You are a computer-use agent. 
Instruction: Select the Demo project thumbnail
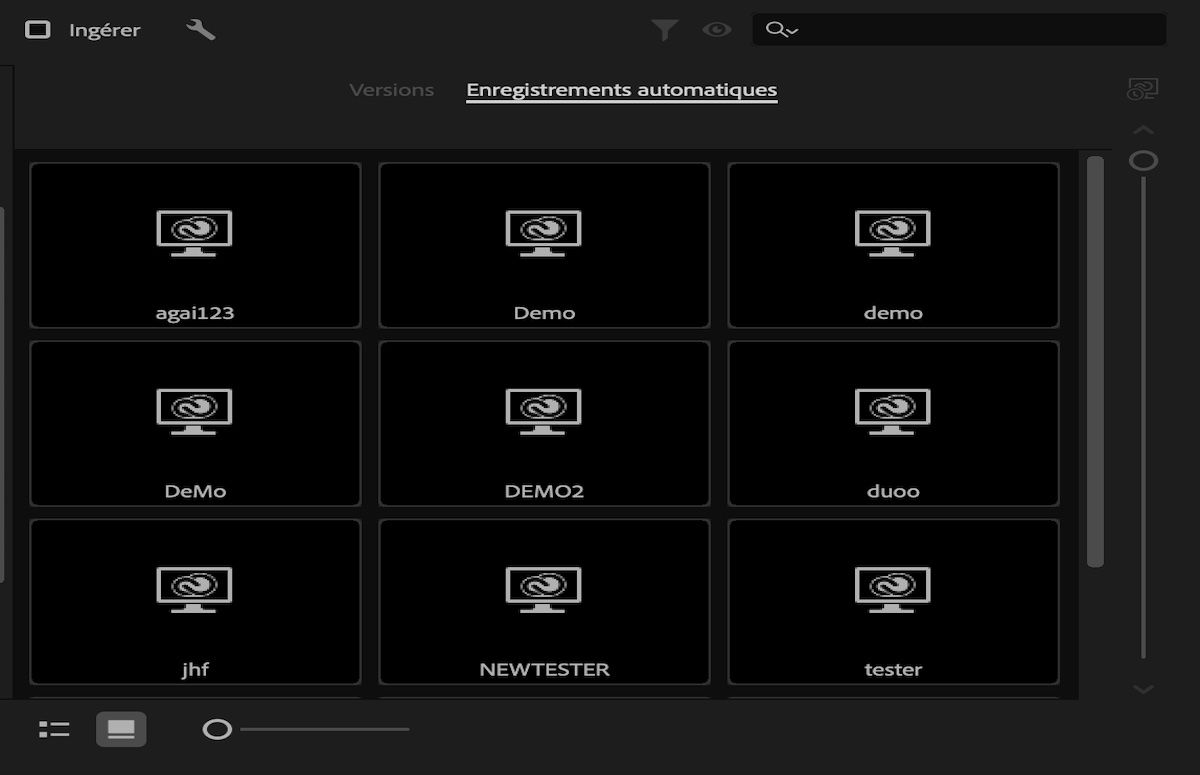tap(544, 245)
